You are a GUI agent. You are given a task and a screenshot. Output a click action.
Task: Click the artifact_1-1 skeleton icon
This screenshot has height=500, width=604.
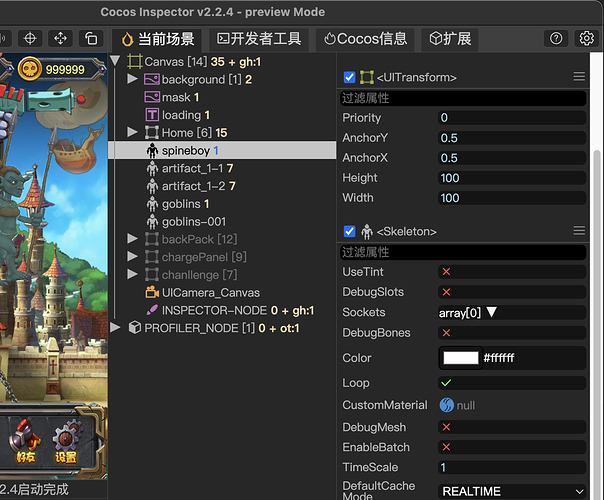point(152,168)
